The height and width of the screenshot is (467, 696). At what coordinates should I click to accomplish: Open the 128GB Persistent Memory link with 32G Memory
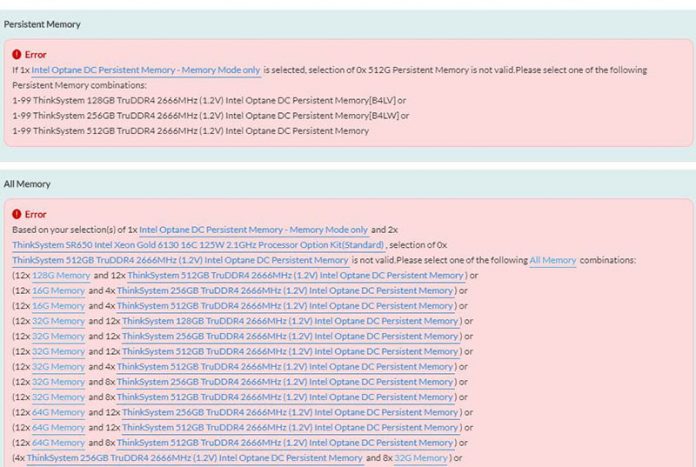tap(290, 321)
